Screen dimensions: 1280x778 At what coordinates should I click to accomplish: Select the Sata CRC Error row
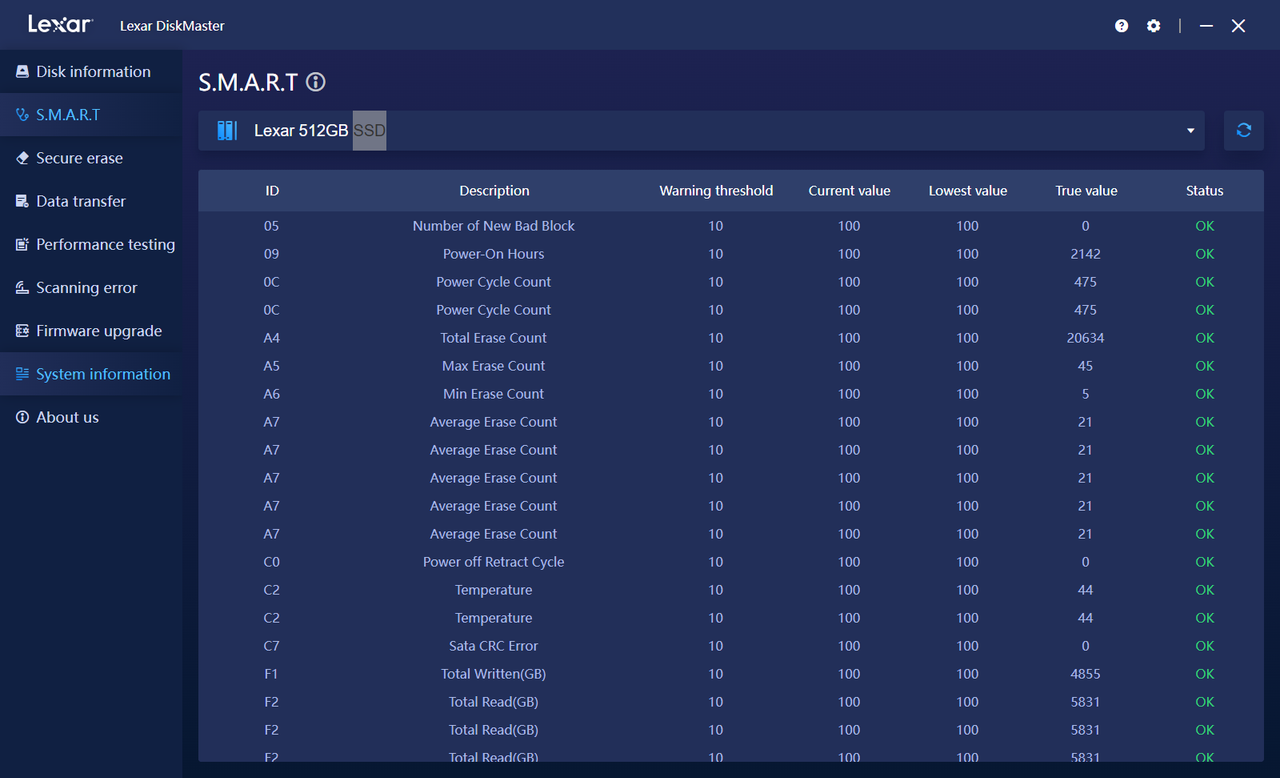(731, 646)
